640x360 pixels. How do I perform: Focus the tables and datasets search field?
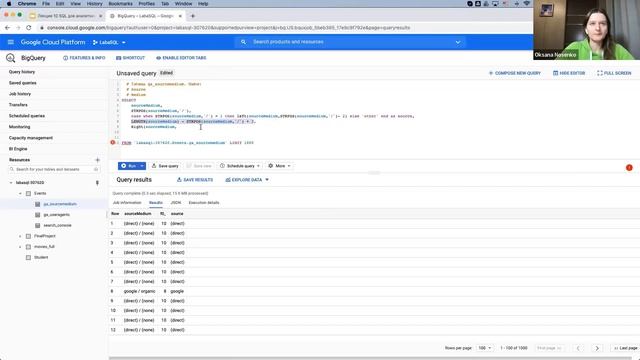tap(54, 169)
